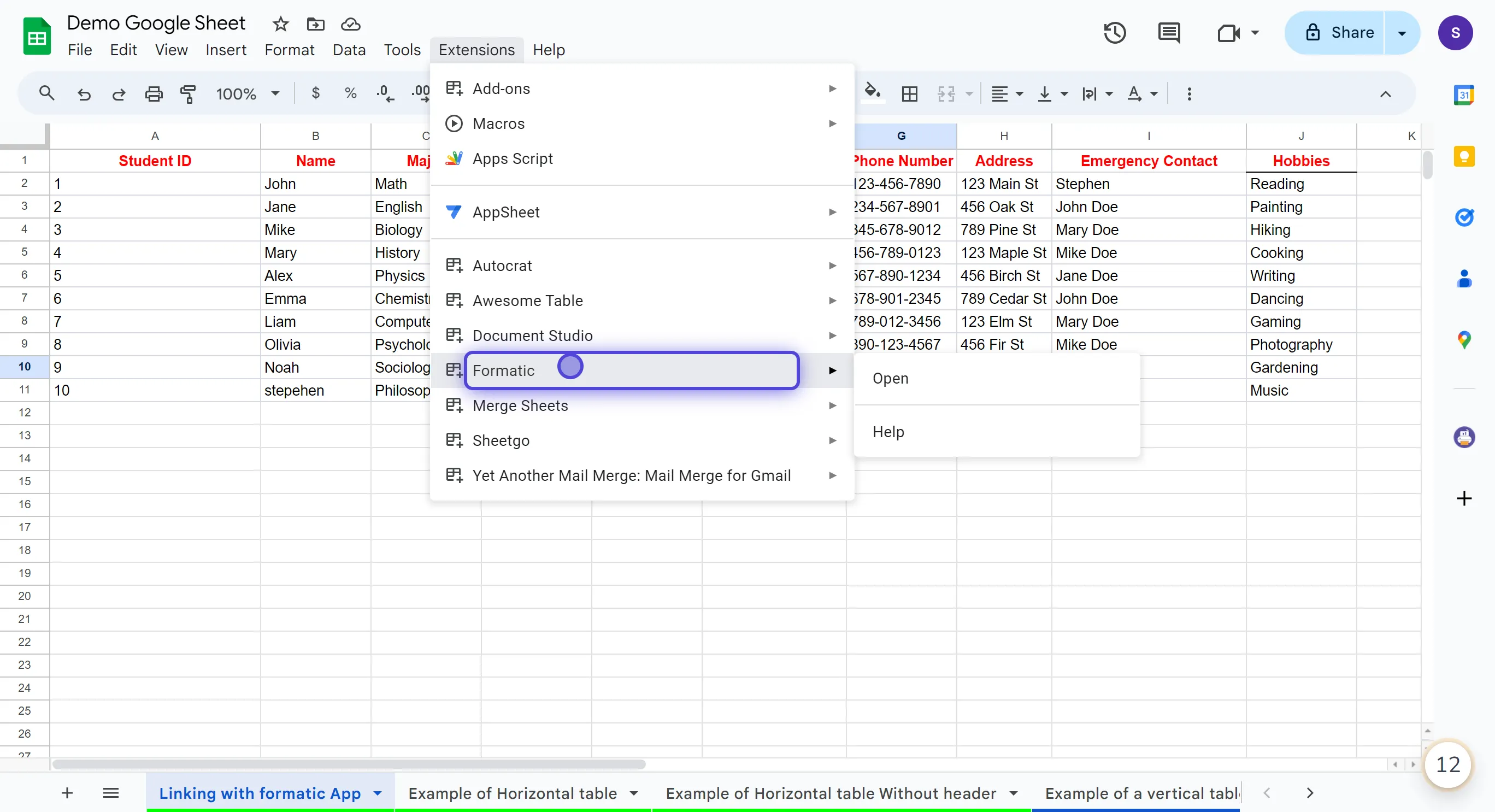Viewport: 1495px width, 812px height.
Task: Open Google Maps from the side panel
Action: point(1465,339)
